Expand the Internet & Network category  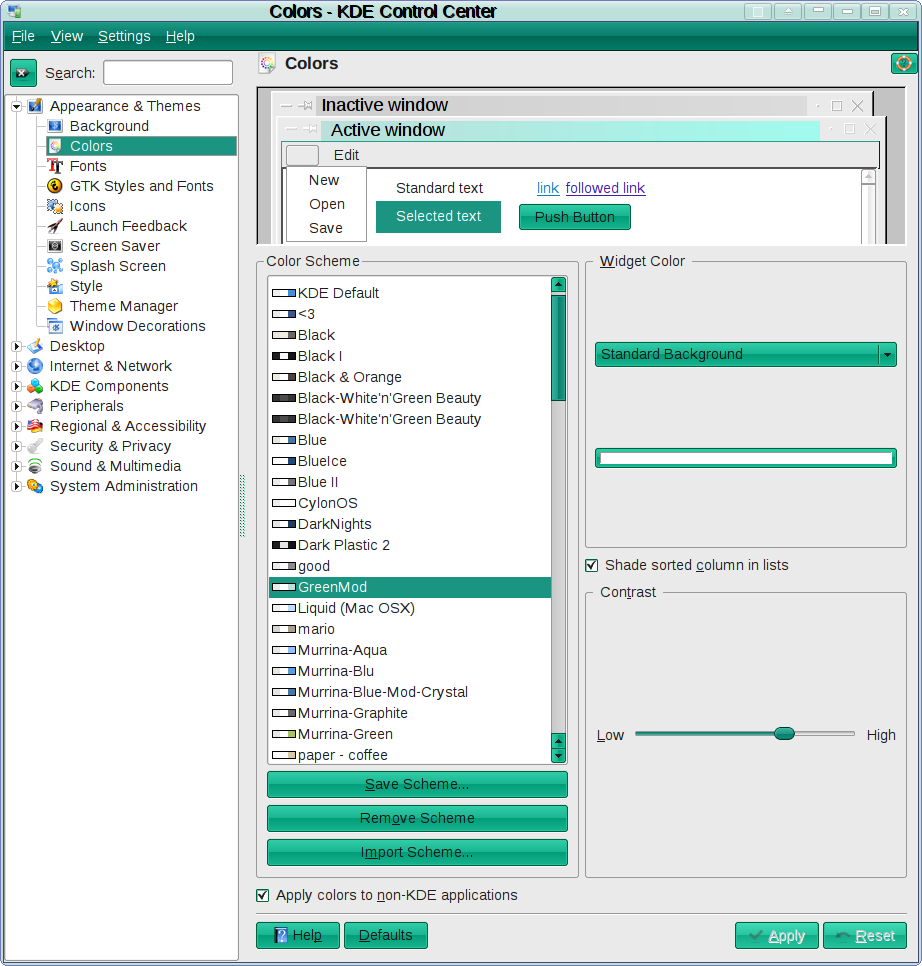point(17,366)
